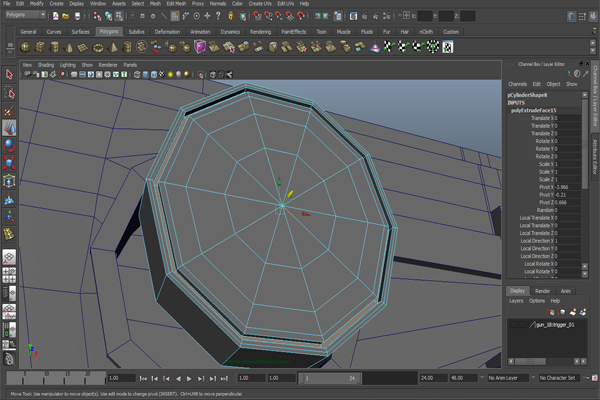Image resolution: width=600 pixels, height=400 pixels.
Task: Click the range slider bar handle
Action: click(x=329, y=378)
